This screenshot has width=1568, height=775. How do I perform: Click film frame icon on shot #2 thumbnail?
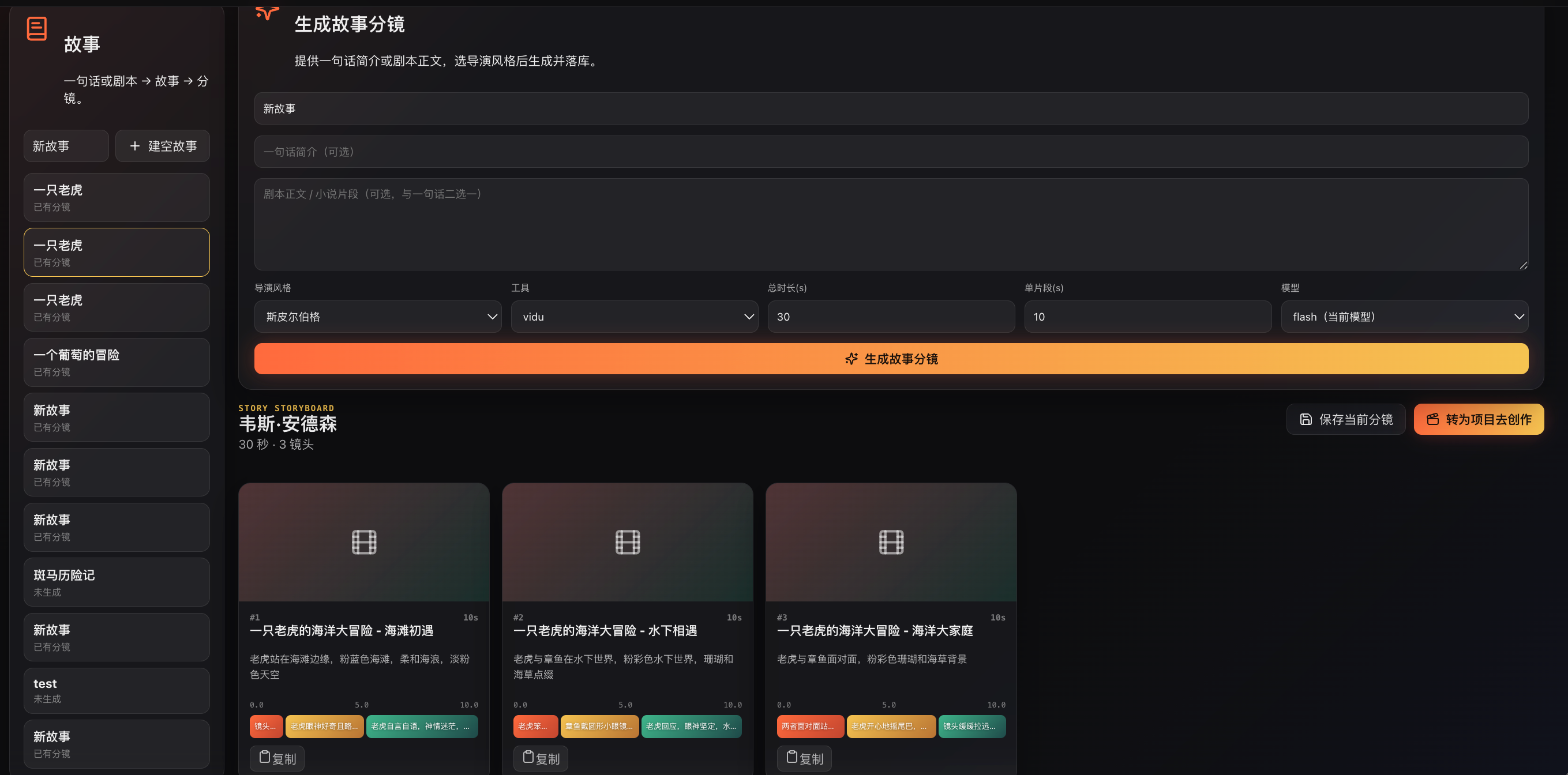pos(628,541)
